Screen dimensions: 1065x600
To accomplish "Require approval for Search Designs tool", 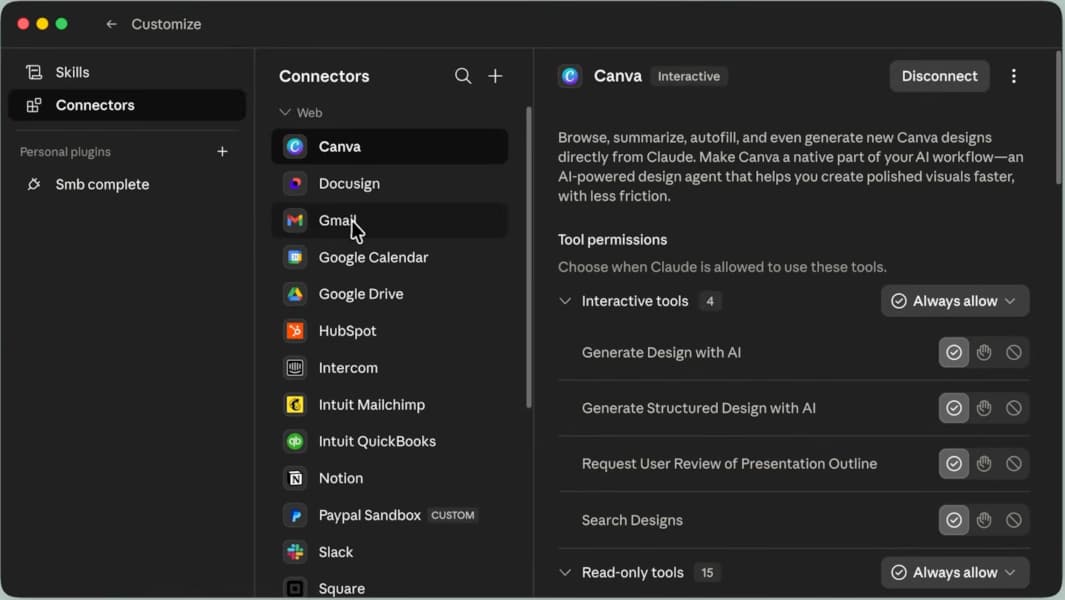I will [983, 520].
